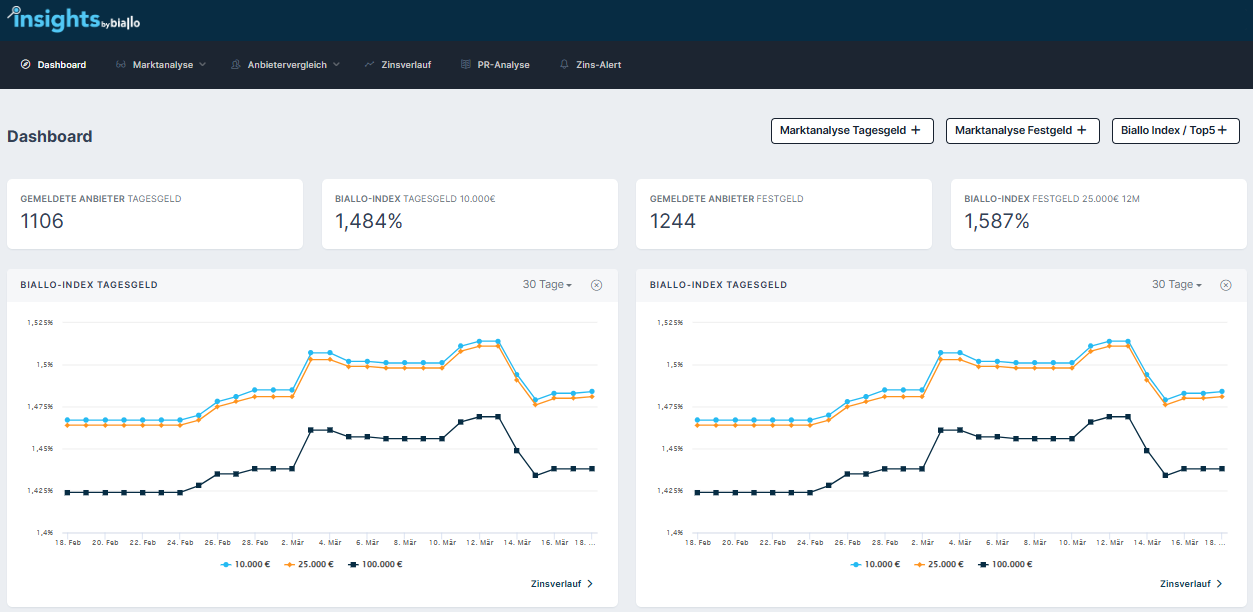
Task: Toggle 25.000 € series in left chart legend
Action: [x=308, y=564]
